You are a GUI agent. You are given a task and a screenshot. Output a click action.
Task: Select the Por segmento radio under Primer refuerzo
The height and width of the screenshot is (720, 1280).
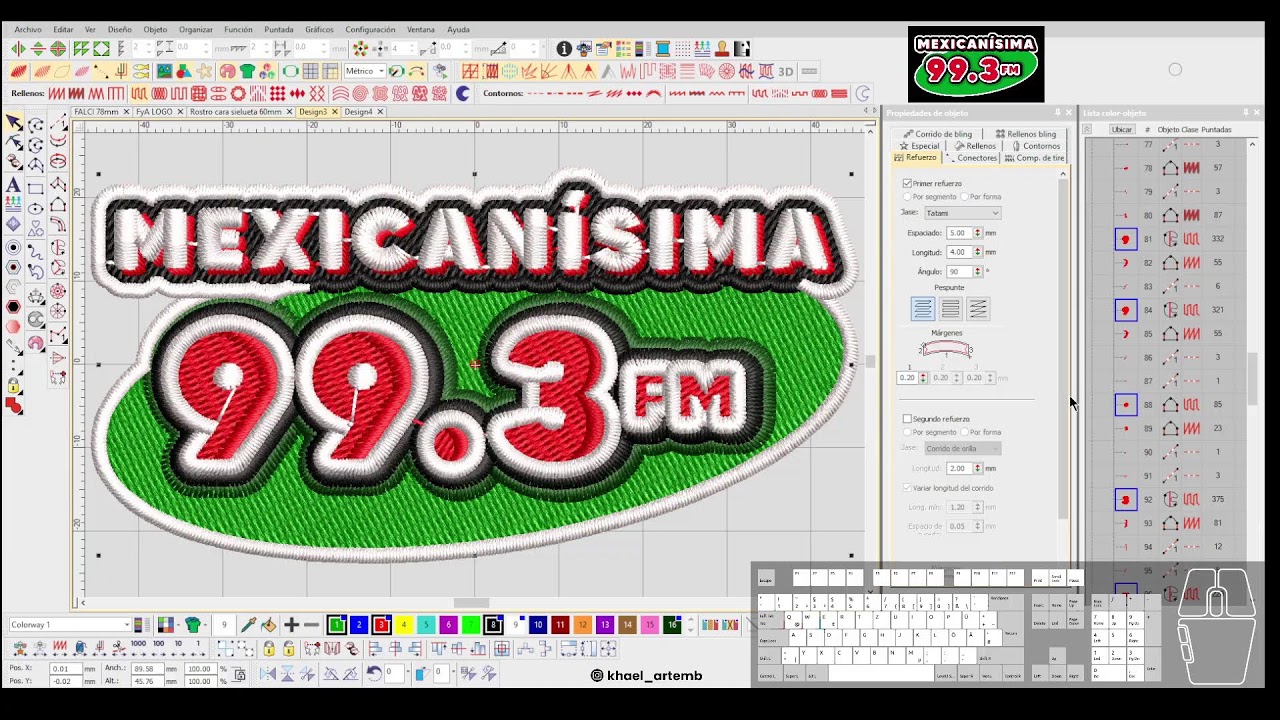pyautogui.click(x=907, y=197)
